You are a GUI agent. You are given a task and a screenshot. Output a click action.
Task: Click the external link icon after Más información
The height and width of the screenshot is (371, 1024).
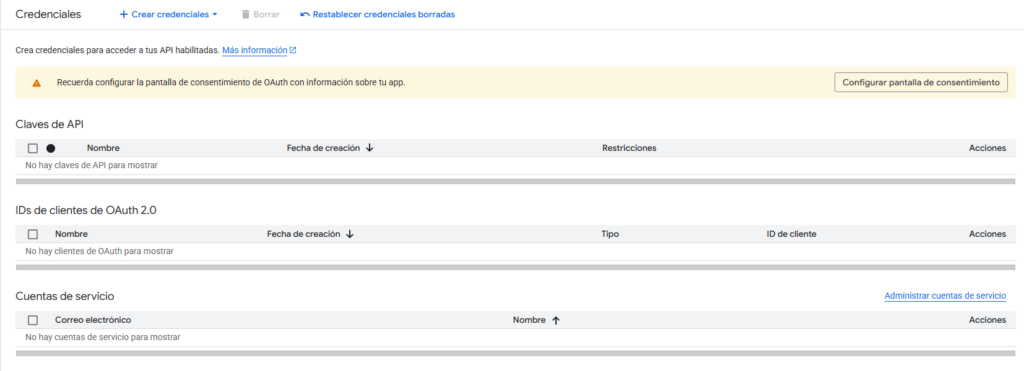293,50
